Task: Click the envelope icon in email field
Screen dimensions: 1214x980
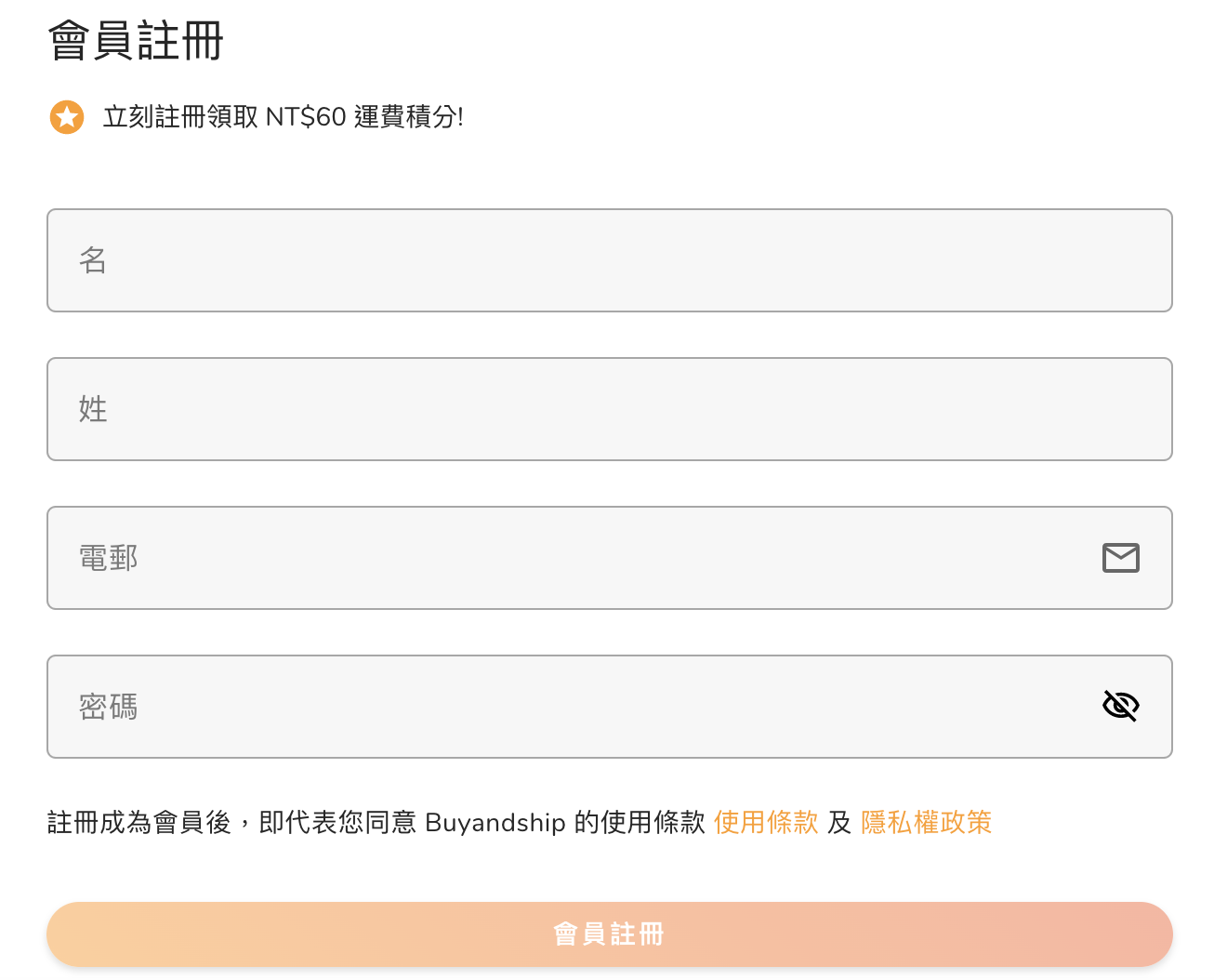Action: [1120, 558]
